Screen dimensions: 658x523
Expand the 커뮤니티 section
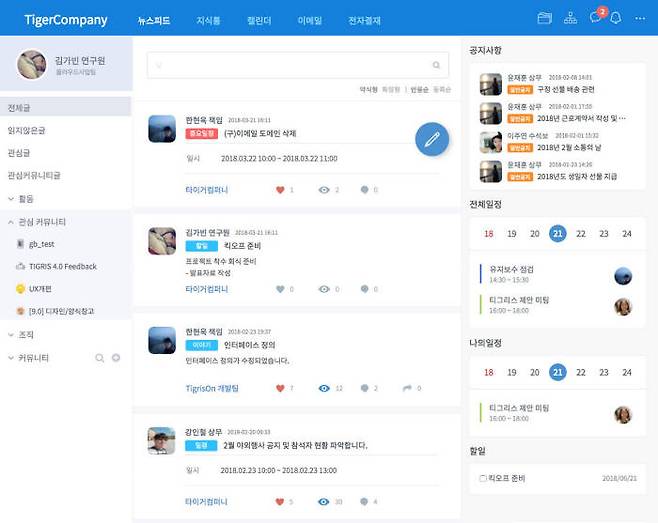(x=11, y=358)
